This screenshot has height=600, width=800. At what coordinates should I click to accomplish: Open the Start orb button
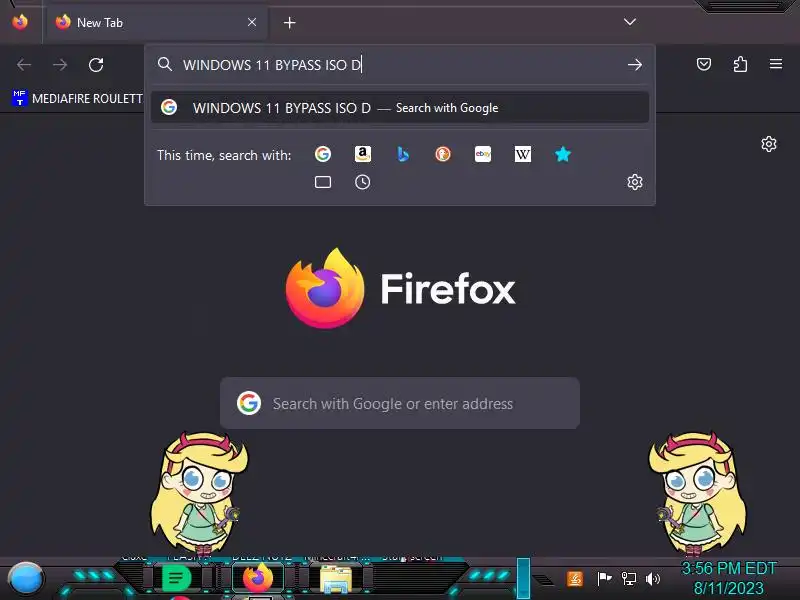25,579
